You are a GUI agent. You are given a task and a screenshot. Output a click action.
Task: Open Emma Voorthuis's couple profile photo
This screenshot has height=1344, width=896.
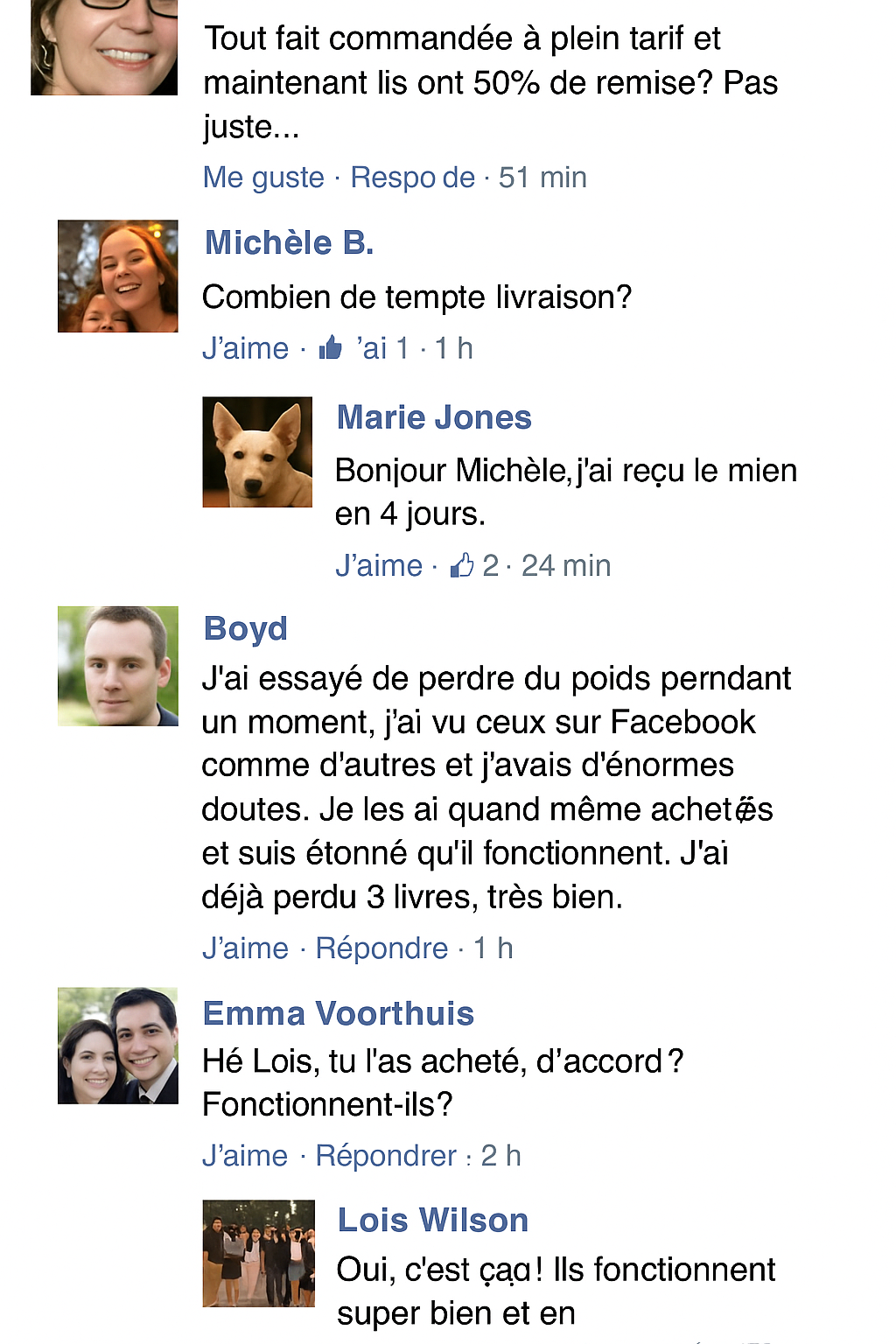[118, 1046]
